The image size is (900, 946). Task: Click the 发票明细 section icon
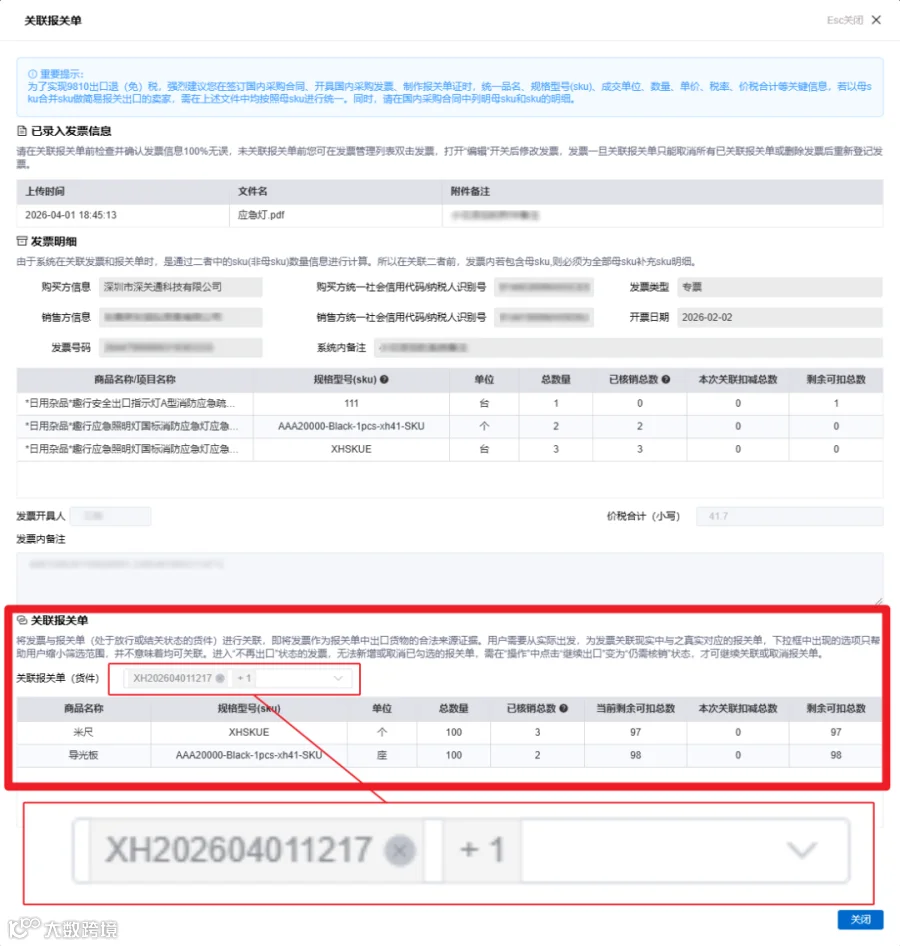tap(22, 241)
